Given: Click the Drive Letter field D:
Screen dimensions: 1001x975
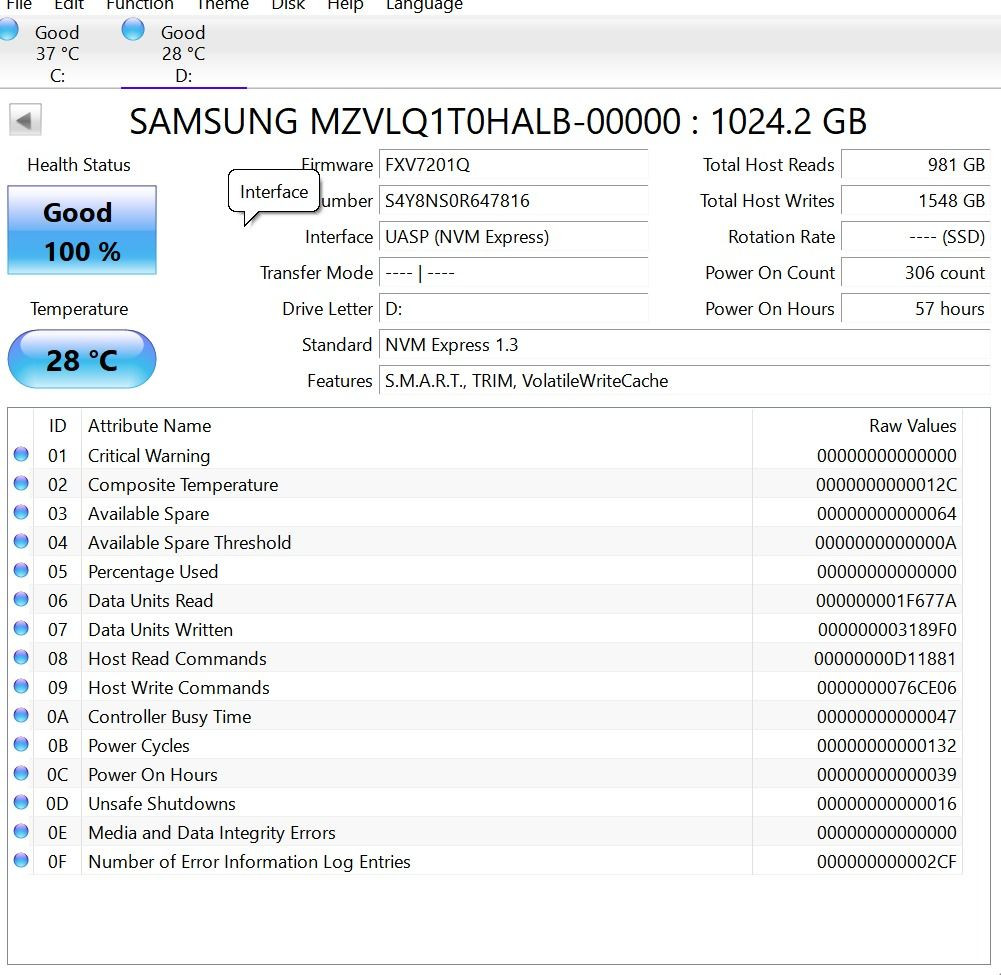Looking at the screenshot, I should (x=513, y=309).
